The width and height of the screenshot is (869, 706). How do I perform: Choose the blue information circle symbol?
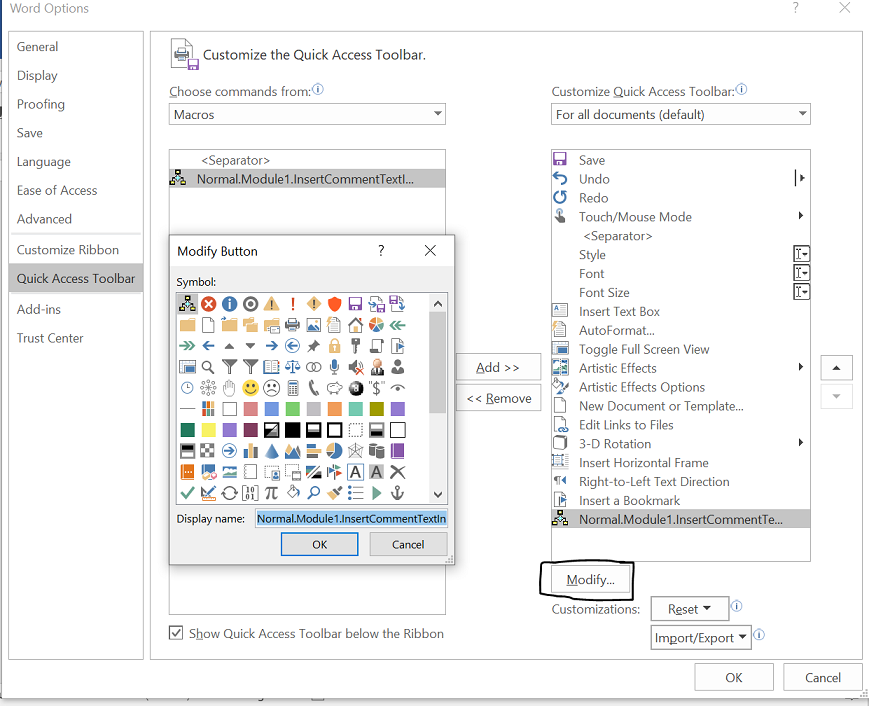coord(229,304)
